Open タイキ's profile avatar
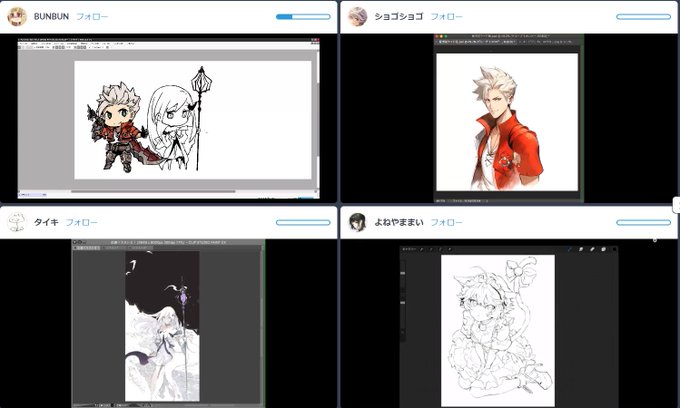Viewport: 680px width, 408px height. (x=17, y=222)
